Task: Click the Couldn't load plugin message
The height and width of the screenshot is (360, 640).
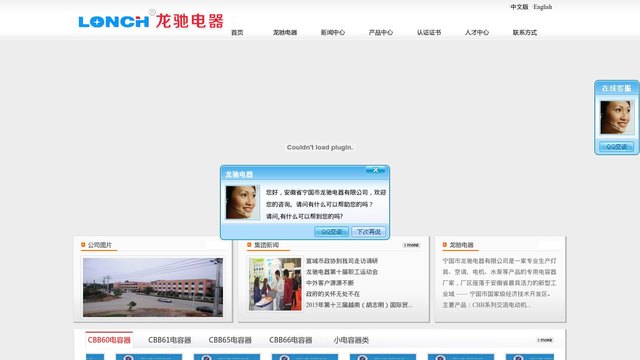Action: pos(320,147)
